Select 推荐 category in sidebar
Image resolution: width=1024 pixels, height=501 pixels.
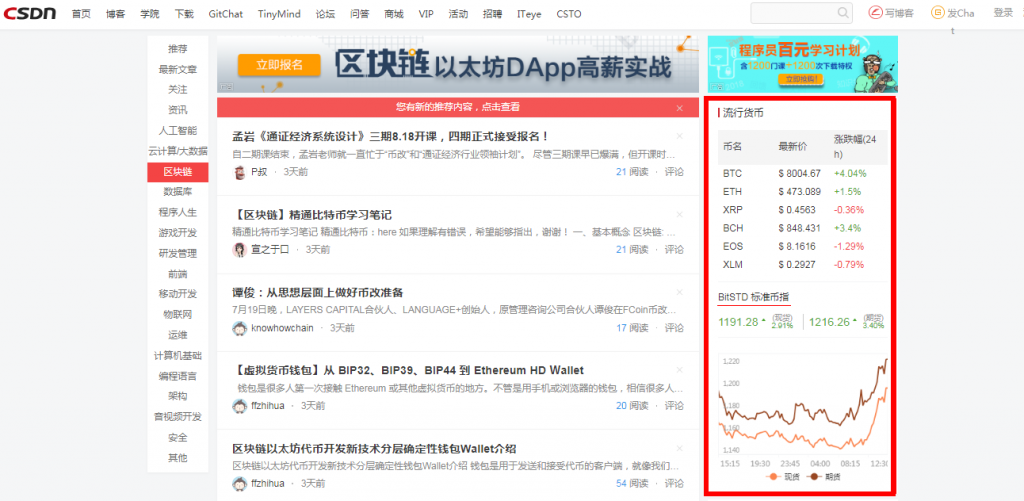pos(178,49)
